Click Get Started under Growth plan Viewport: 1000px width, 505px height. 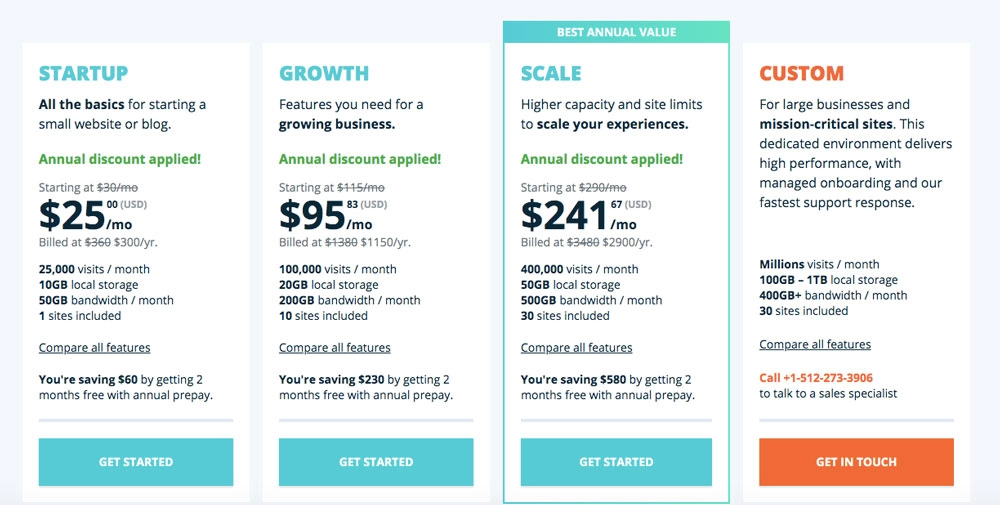(376, 462)
